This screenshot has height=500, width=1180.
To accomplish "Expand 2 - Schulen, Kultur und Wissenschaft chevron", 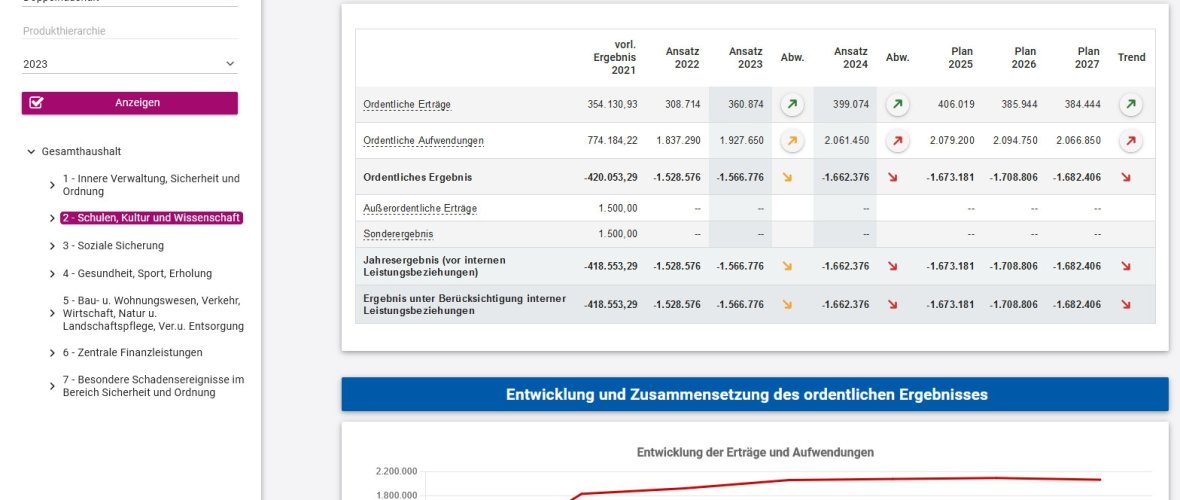I will 52,218.
